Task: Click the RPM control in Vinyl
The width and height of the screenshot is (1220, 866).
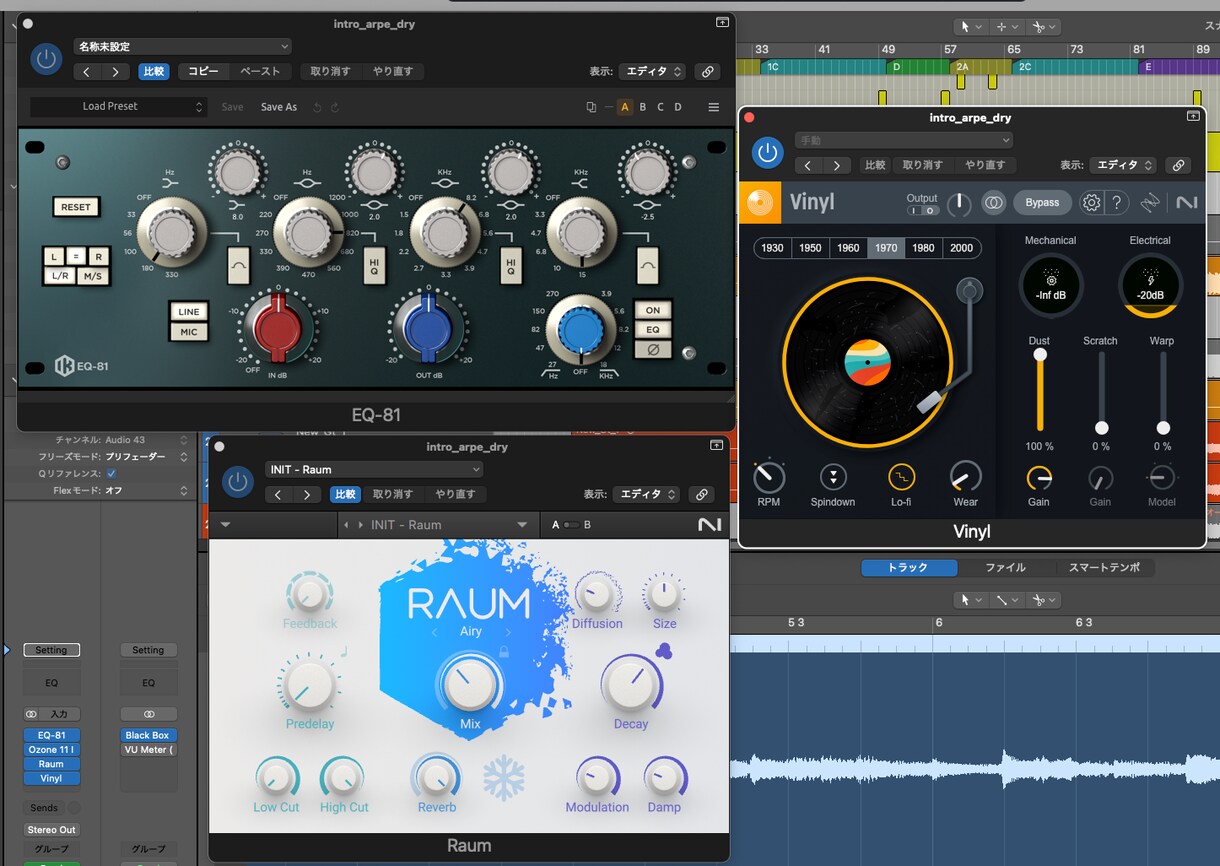Action: 769,477
